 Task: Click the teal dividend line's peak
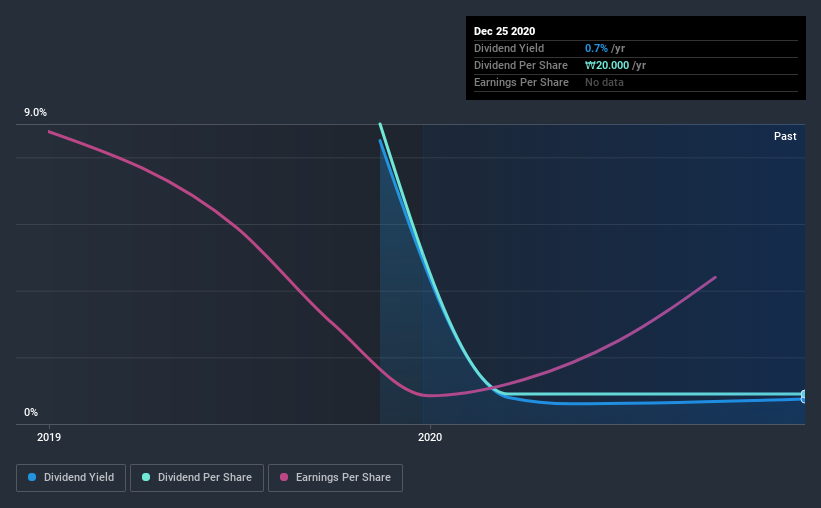pyautogui.click(x=380, y=125)
